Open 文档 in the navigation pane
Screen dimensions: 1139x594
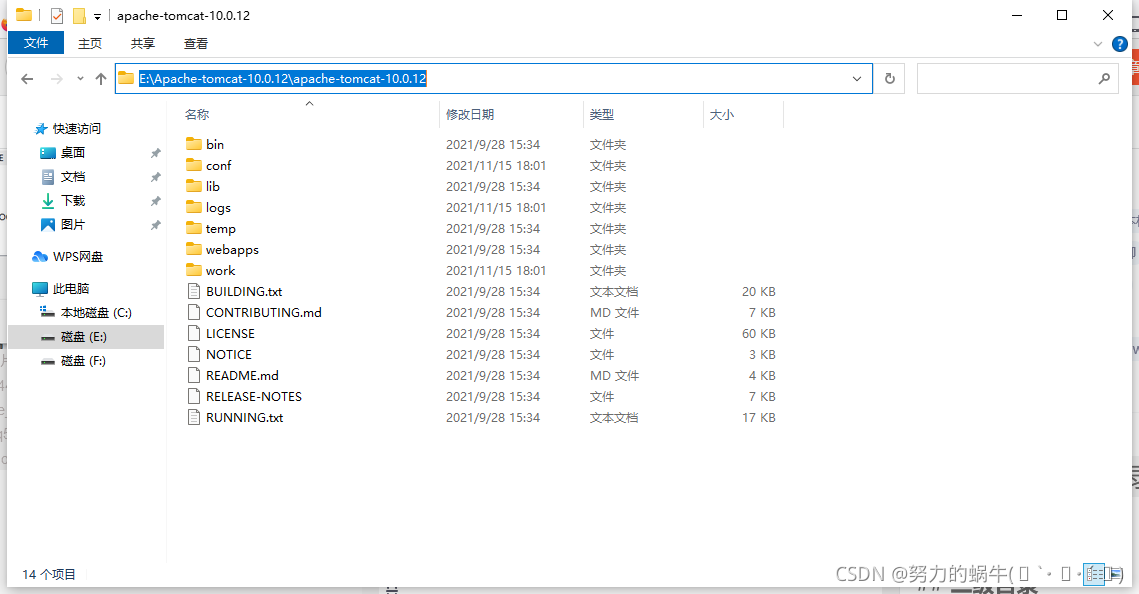[x=73, y=176]
